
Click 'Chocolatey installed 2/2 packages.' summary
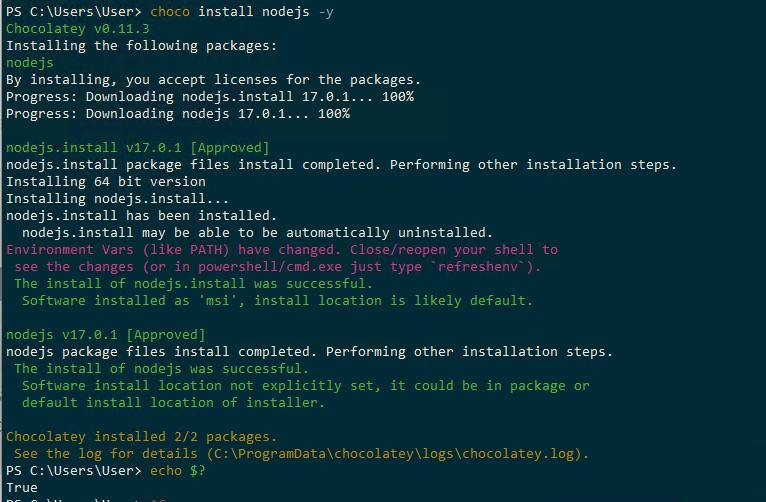coord(141,436)
